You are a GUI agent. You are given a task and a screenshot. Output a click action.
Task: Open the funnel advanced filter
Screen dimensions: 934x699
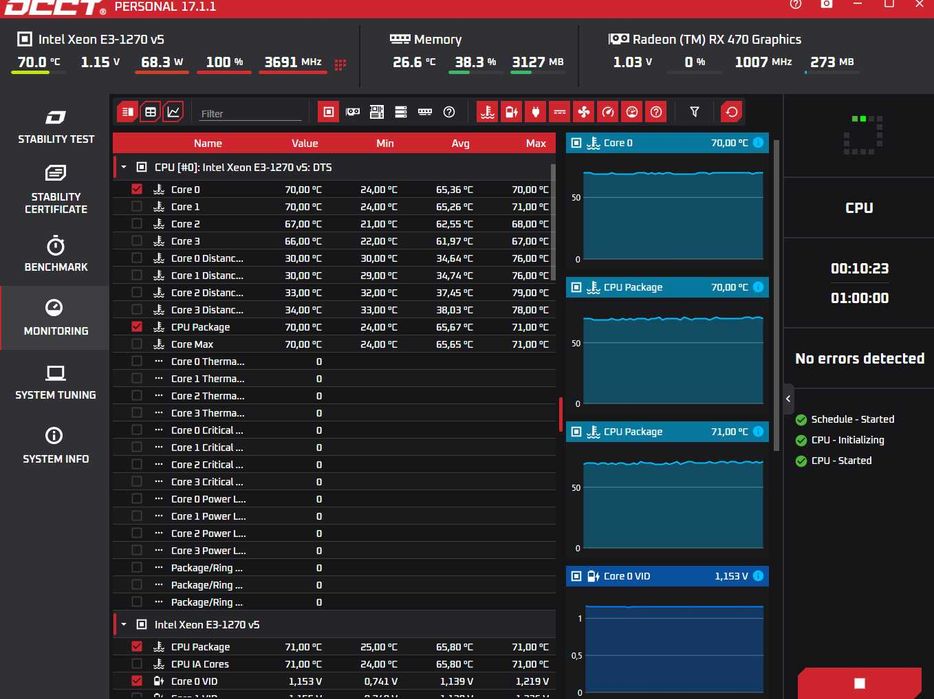(x=695, y=112)
